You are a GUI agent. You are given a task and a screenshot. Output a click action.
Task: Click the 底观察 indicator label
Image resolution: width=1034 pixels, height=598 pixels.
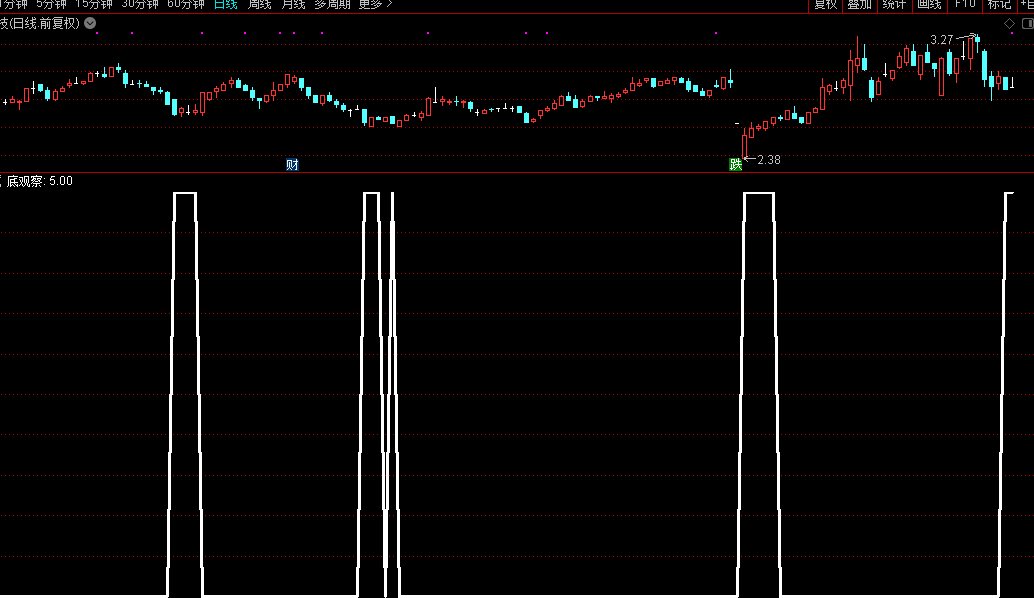pyautogui.click(x=26, y=181)
